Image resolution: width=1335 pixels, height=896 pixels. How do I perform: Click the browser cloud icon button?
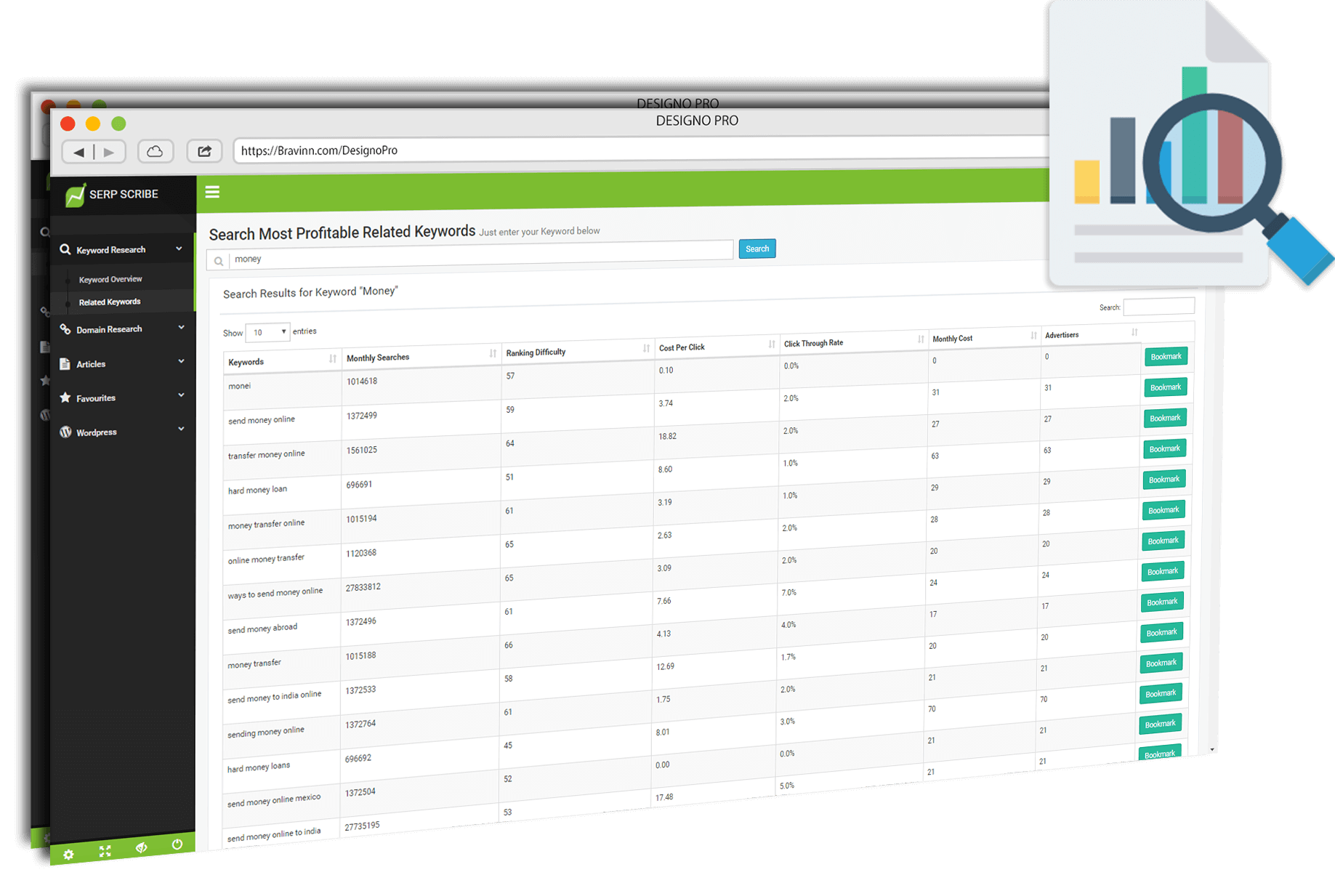[x=155, y=151]
